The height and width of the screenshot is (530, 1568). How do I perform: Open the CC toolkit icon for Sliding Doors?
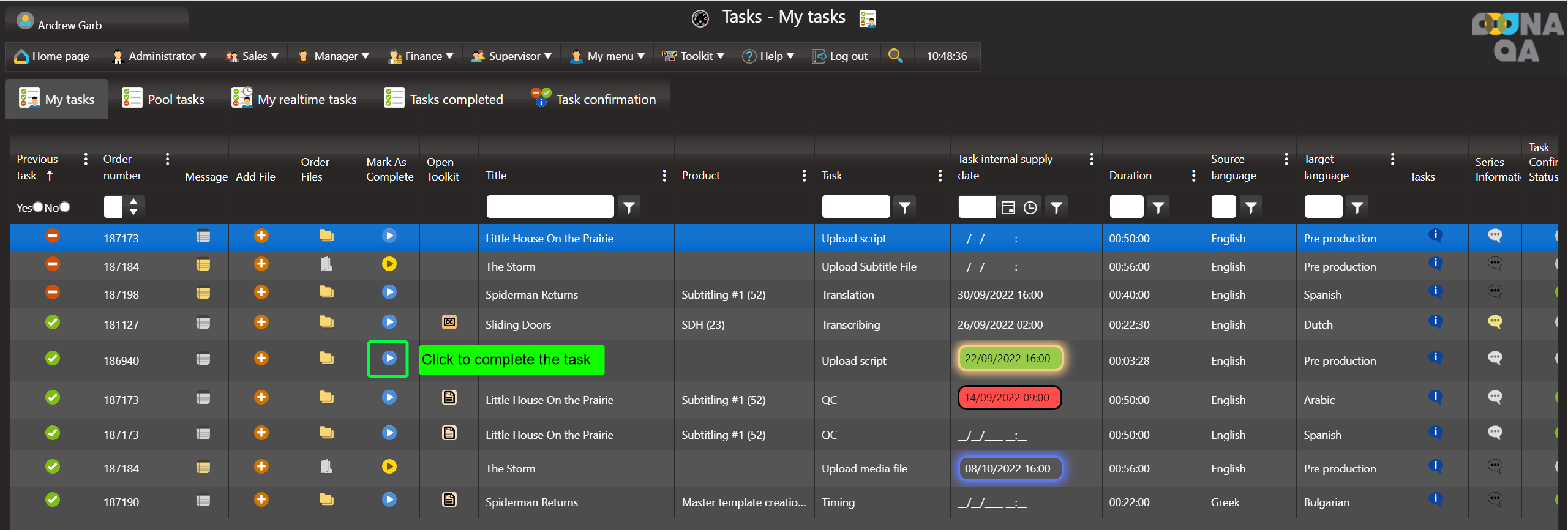449,322
